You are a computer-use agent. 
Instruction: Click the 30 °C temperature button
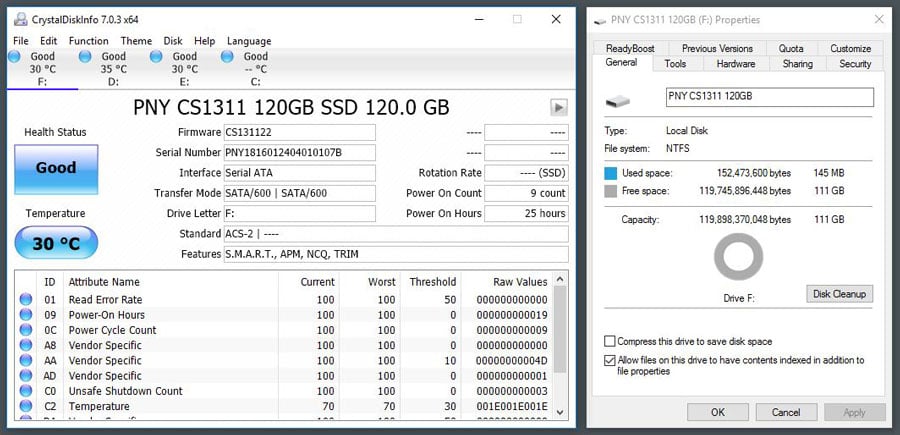56,243
